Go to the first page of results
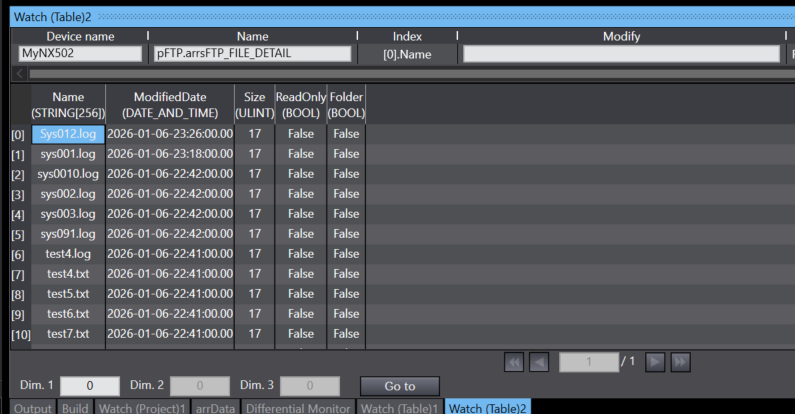 tap(514, 362)
